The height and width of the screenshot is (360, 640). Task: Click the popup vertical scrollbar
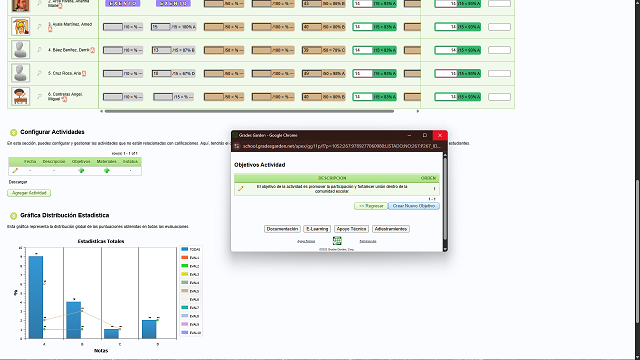click(x=445, y=198)
